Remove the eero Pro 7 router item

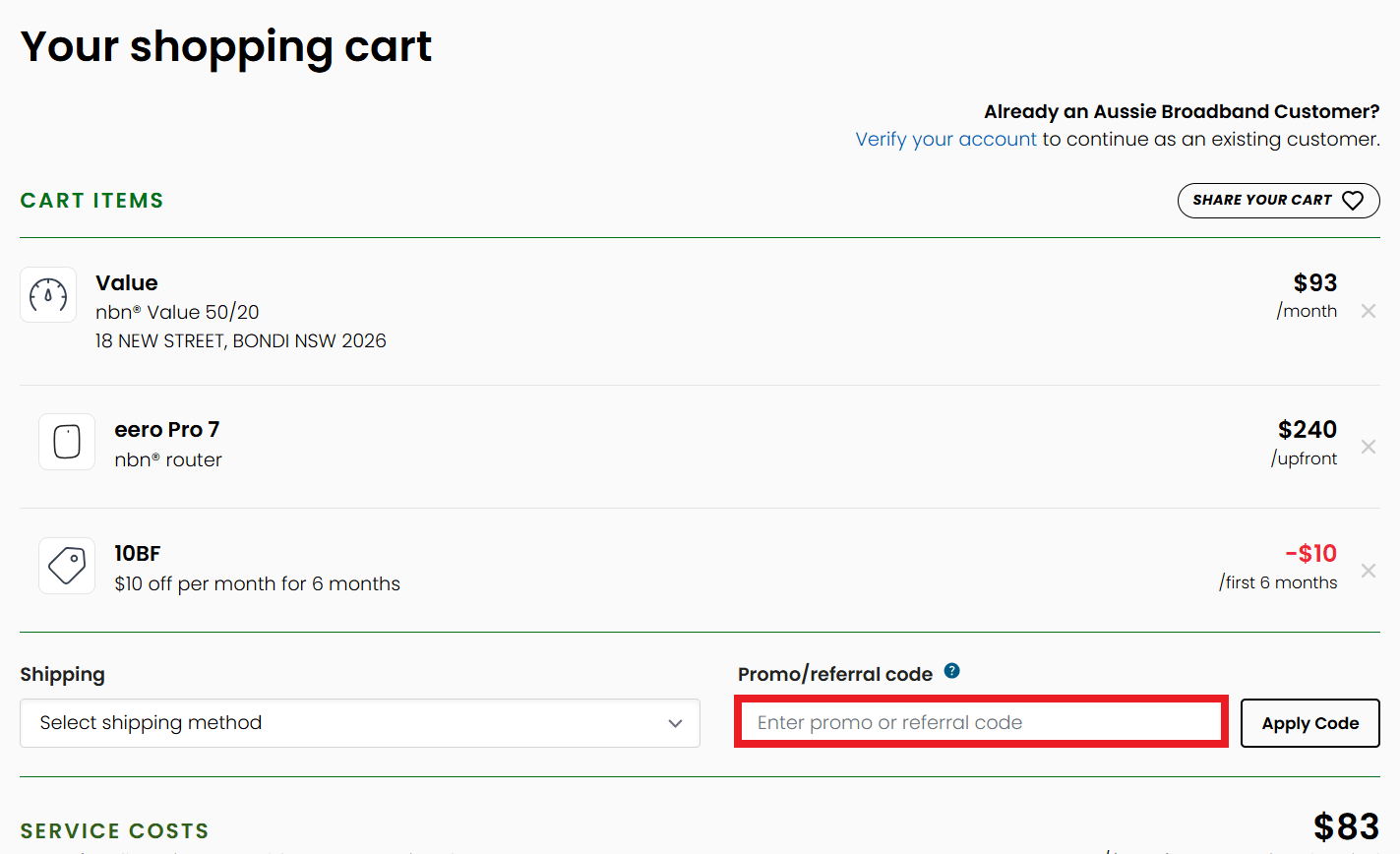pyautogui.click(x=1368, y=447)
